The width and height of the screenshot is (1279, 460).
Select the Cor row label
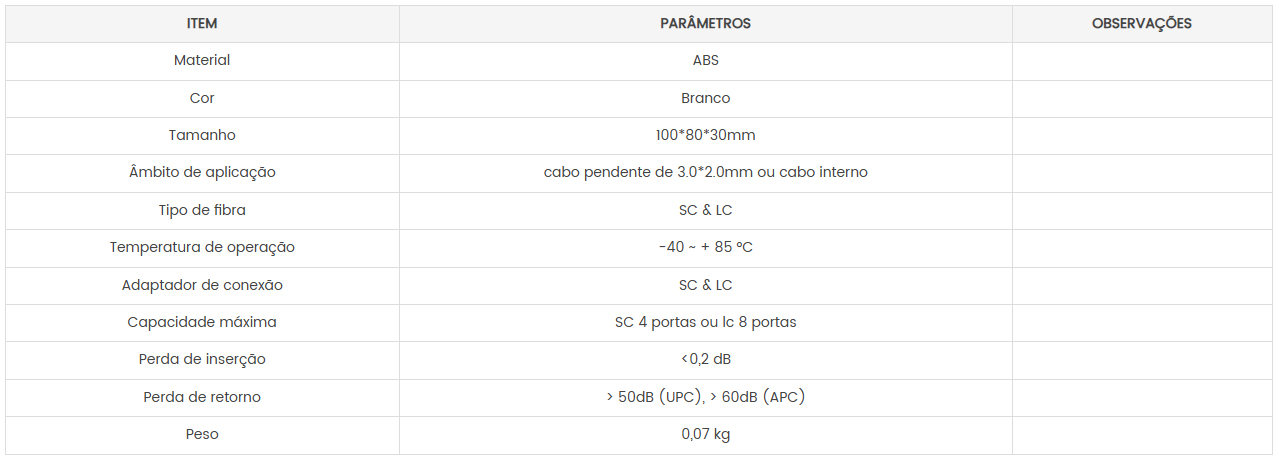coord(202,98)
